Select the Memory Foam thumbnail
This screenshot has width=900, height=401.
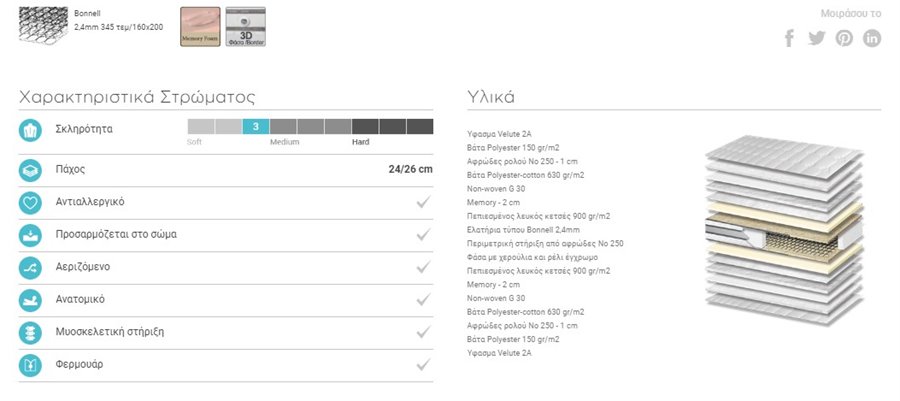tap(200, 26)
